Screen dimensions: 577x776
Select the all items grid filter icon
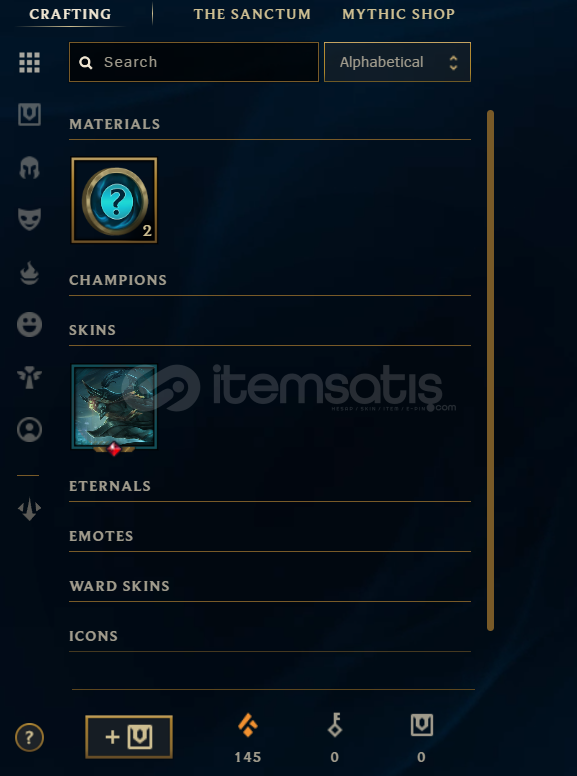[x=30, y=62]
